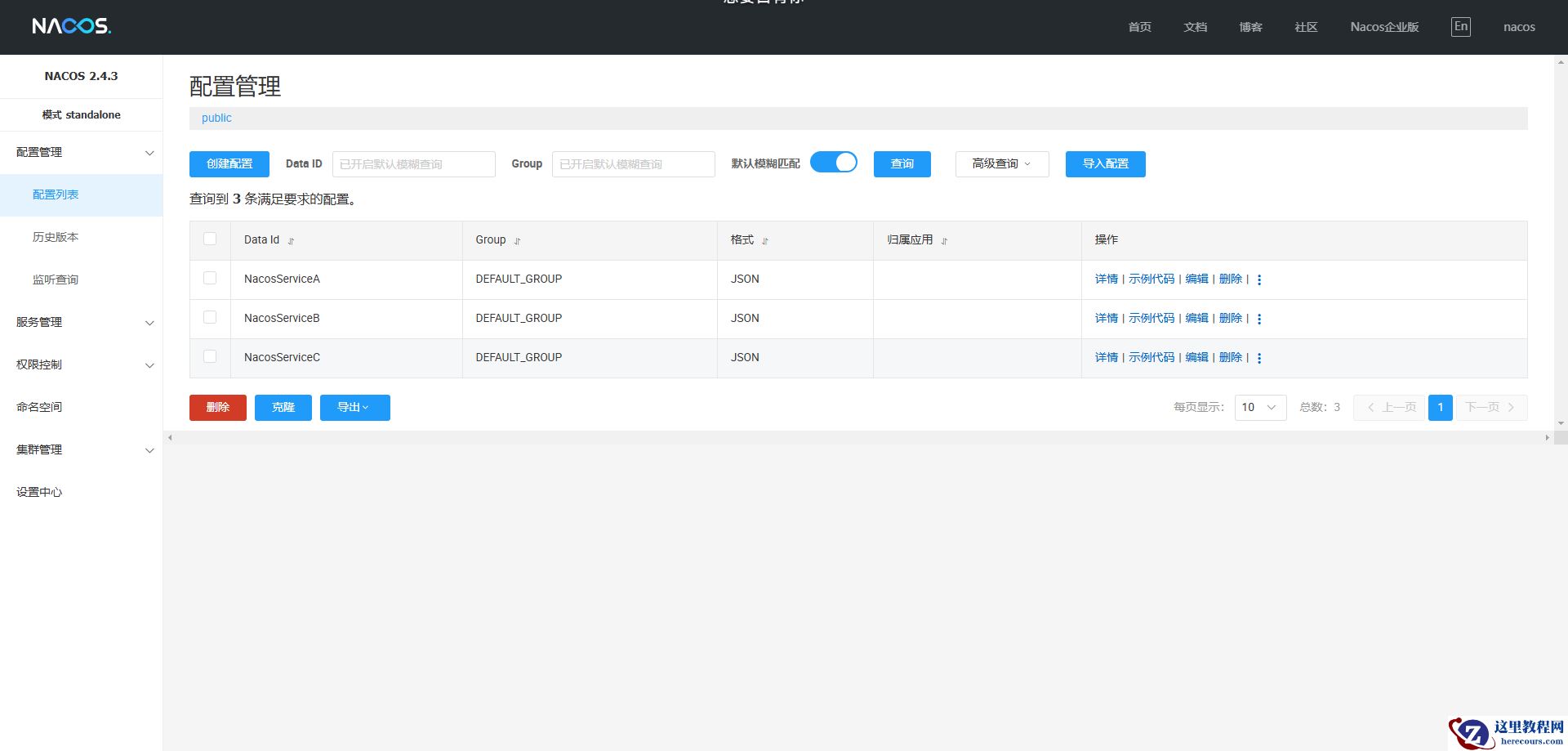Tick the select-all checkbox in table header

(x=210, y=239)
